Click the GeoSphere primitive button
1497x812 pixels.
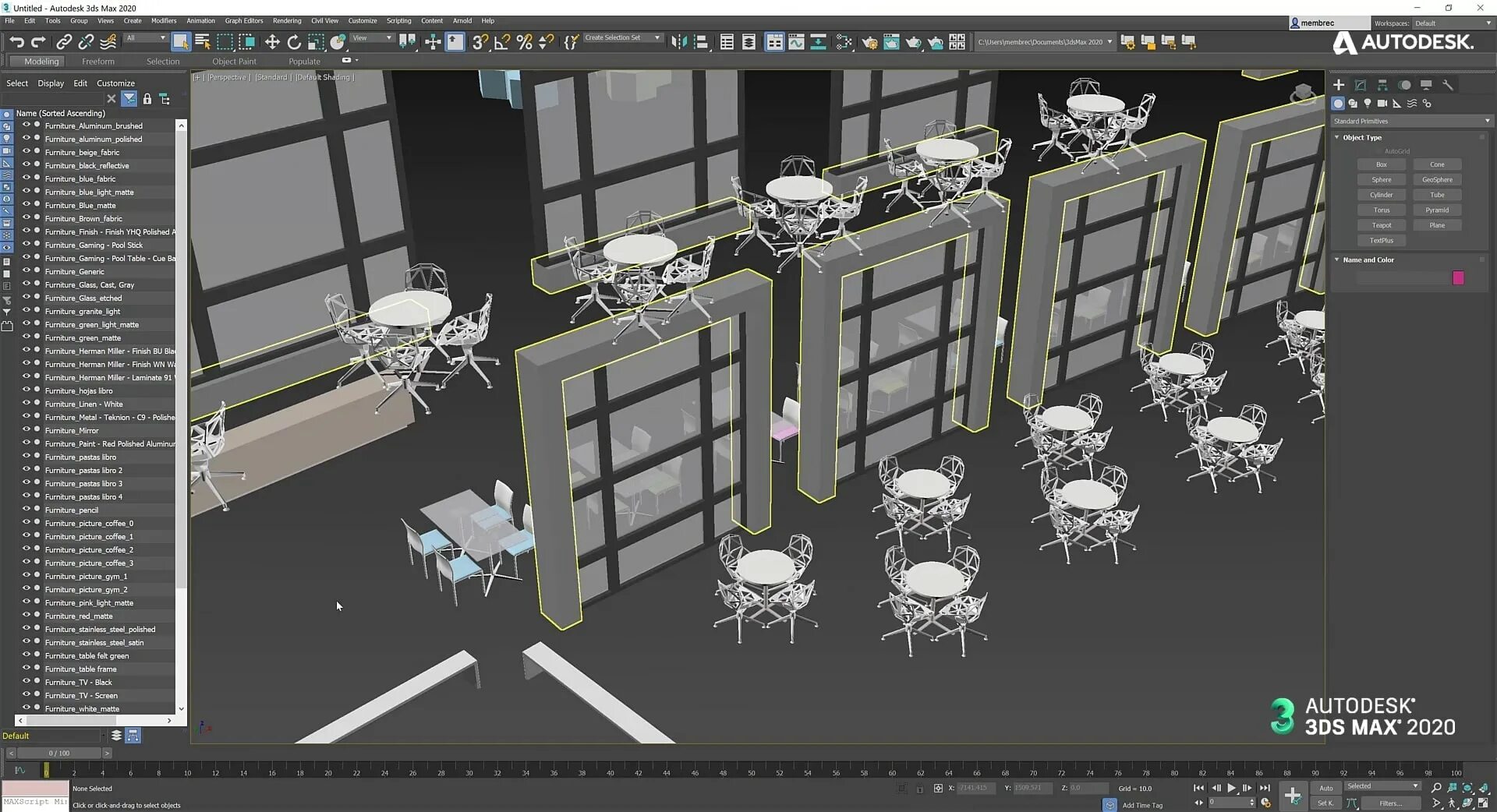point(1437,179)
